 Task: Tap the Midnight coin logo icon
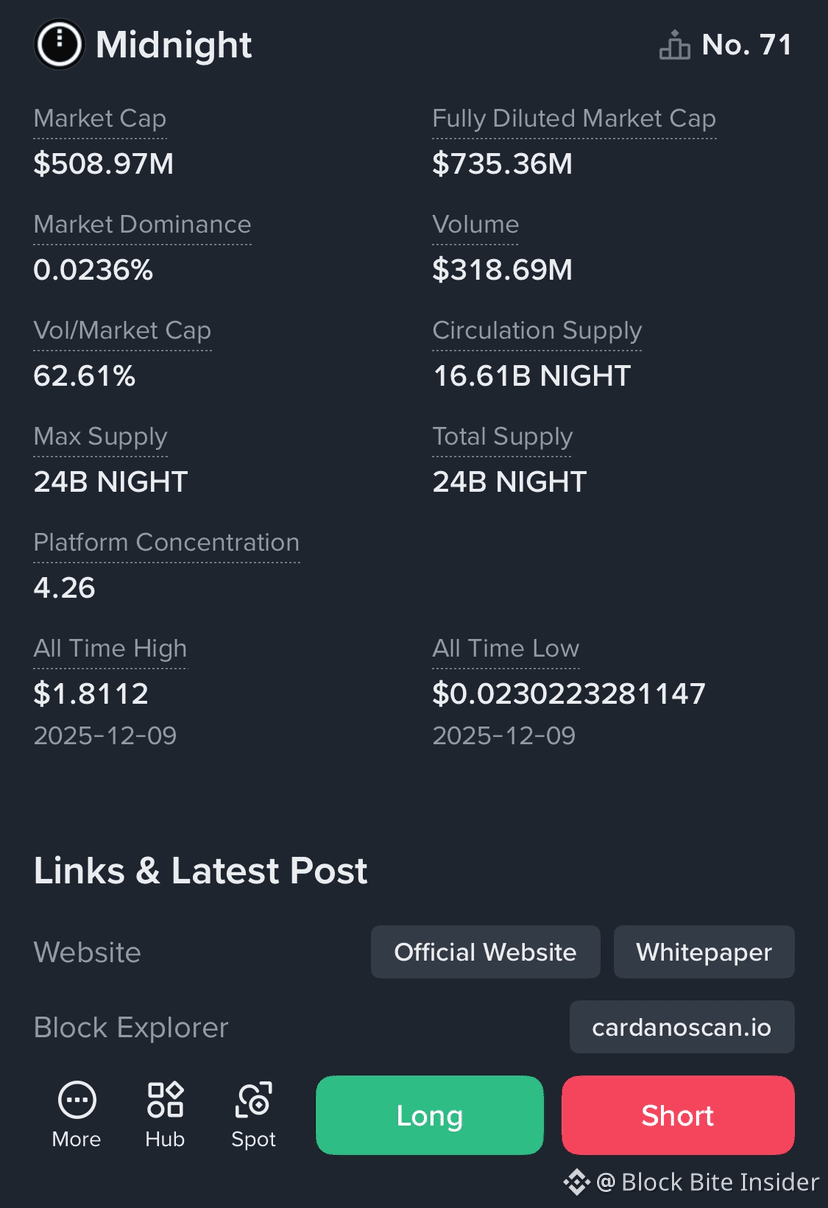tap(59, 44)
